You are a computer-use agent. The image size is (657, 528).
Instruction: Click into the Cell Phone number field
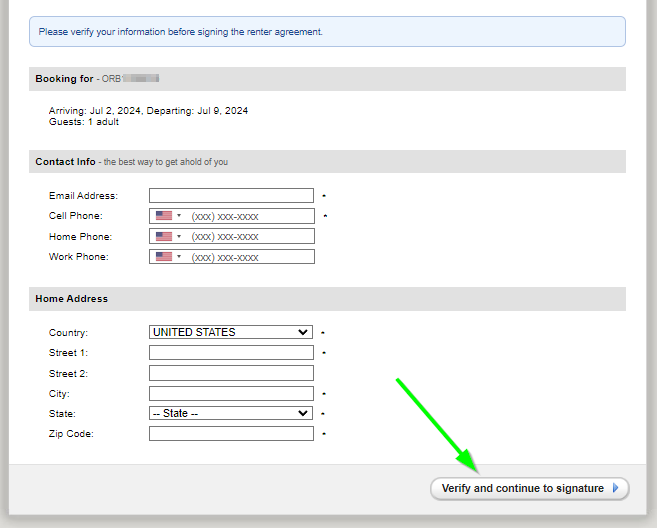coord(250,216)
